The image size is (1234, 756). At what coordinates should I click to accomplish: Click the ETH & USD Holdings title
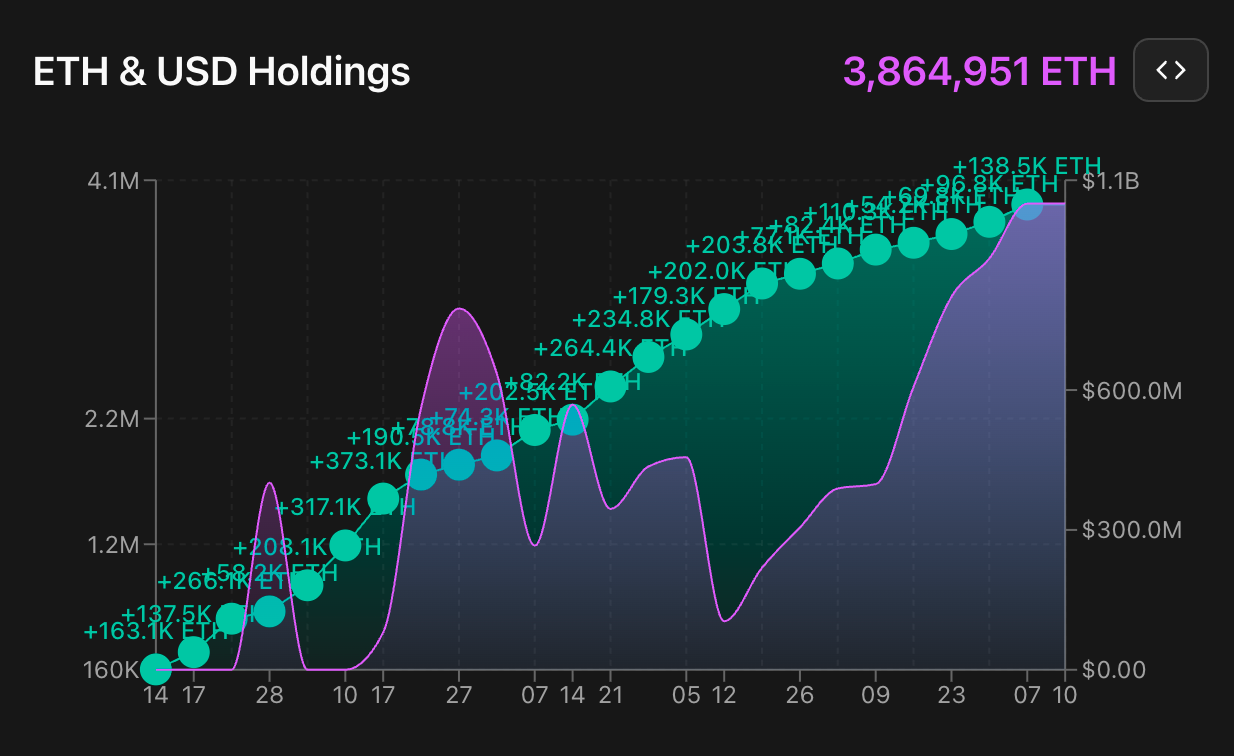(x=222, y=71)
